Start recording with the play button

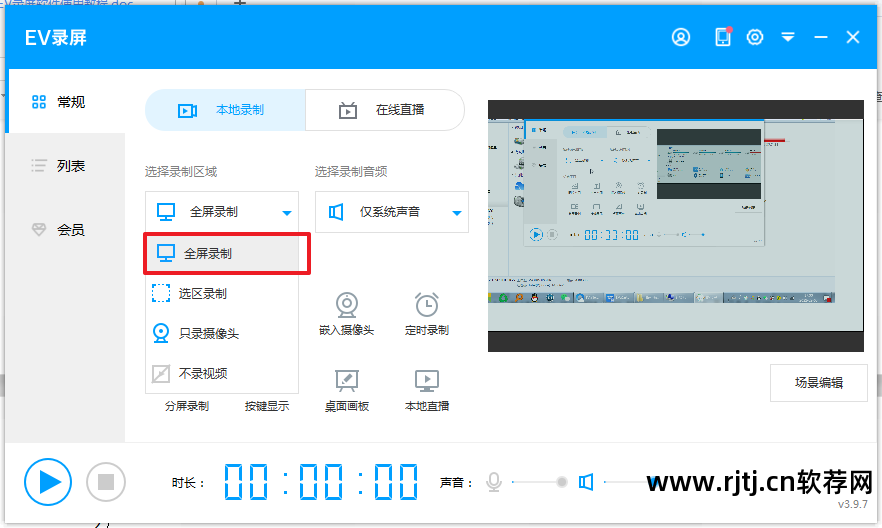(48, 482)
